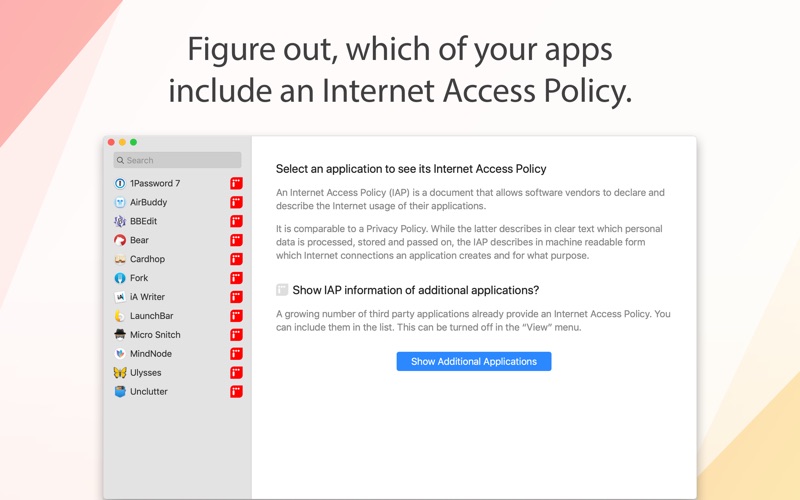Select Ulysses in the sidebar list

tap(178, 372)
